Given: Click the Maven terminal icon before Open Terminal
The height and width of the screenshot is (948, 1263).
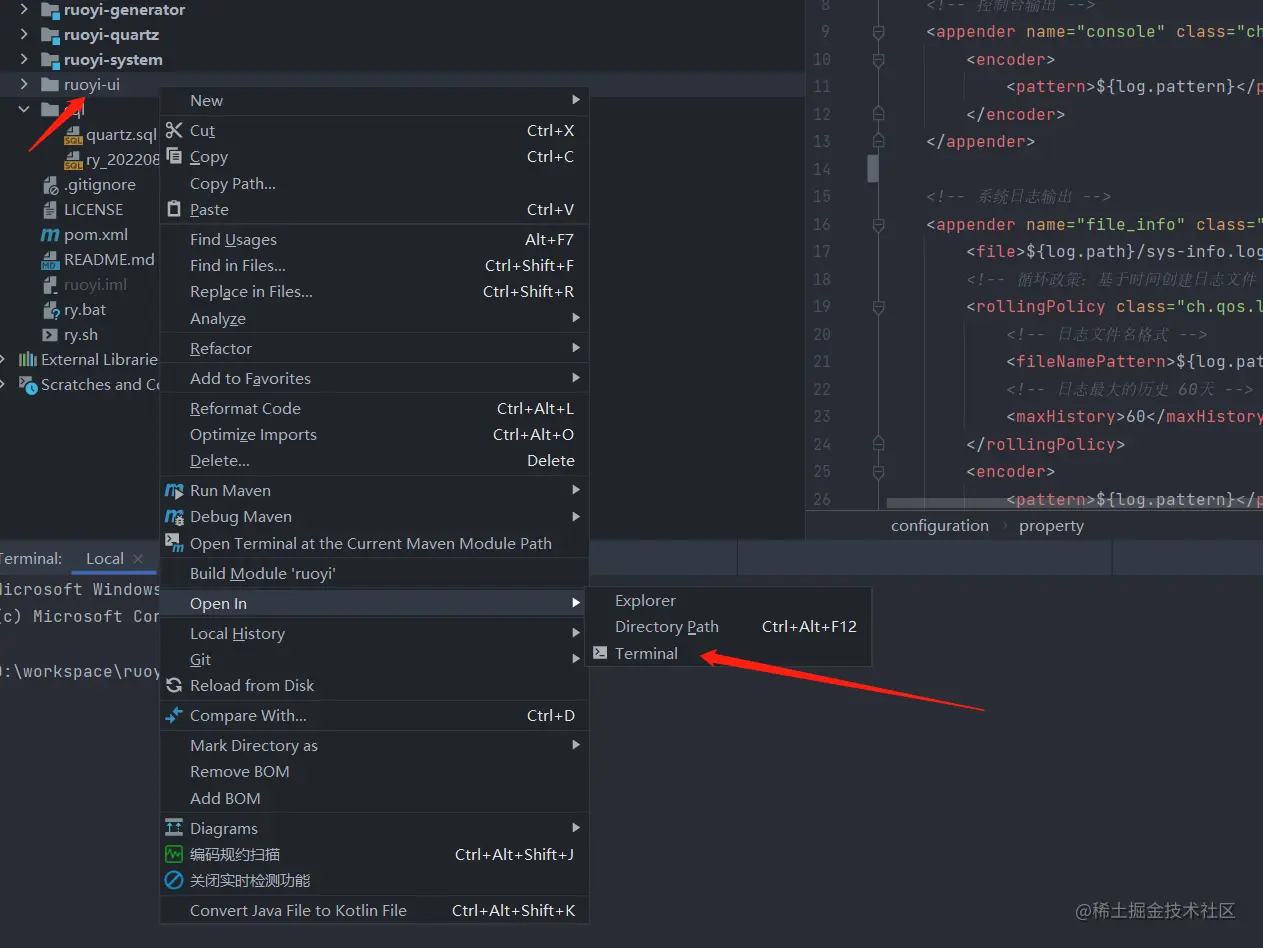Looking at the screenshot, I should pyautogui.click(x=174, y=543).
